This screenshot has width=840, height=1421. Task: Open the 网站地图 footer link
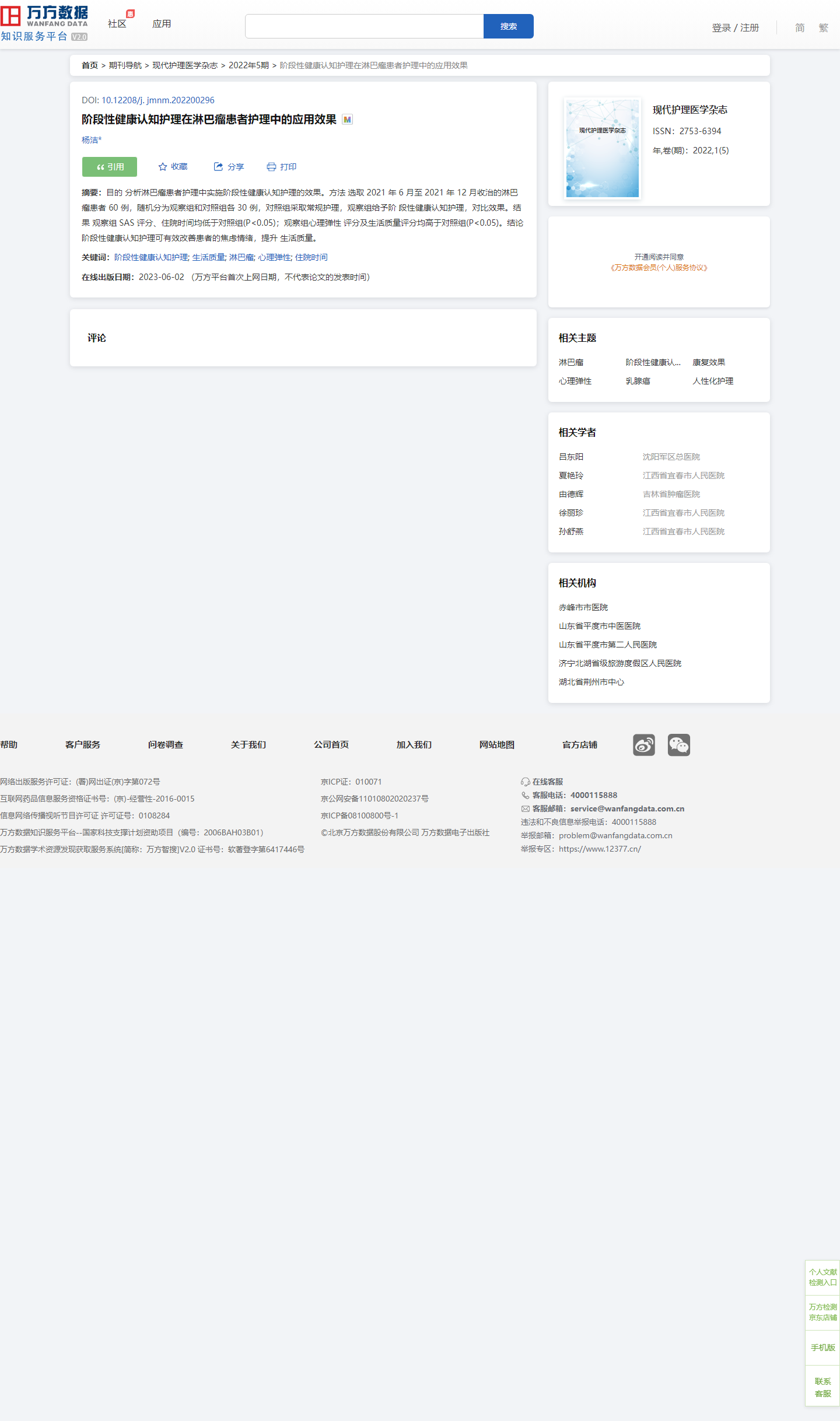[x=497, y=745]
